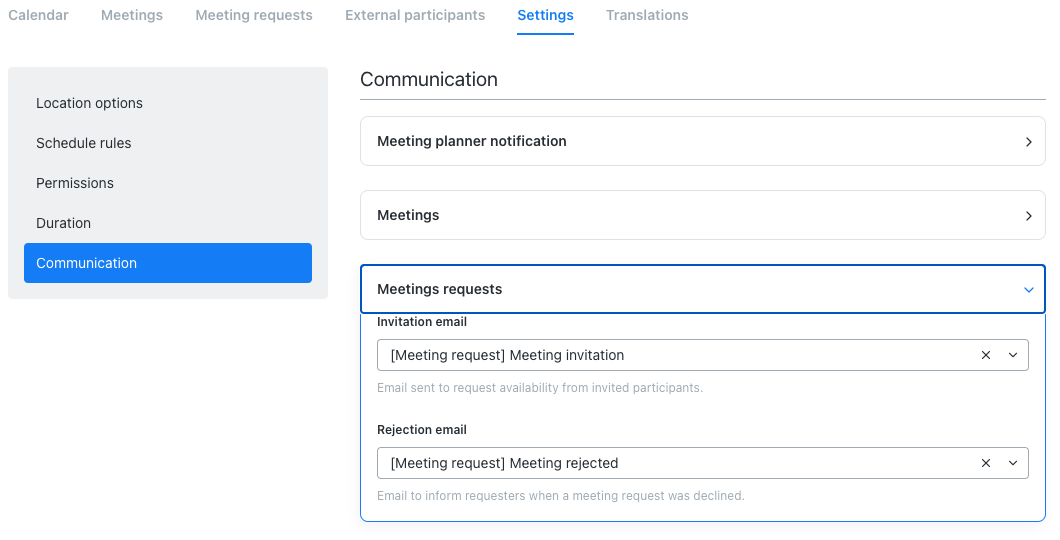Open the Rejection email dropdown arrow
The width and height of the screenshot is (1060, 540).
coord(1012,463)
